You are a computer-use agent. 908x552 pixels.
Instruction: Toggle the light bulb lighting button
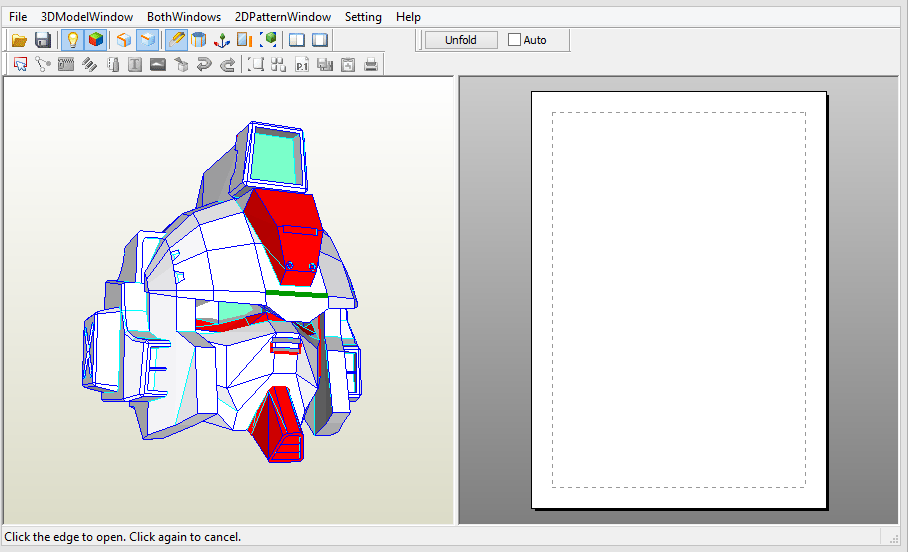(72, 40)
